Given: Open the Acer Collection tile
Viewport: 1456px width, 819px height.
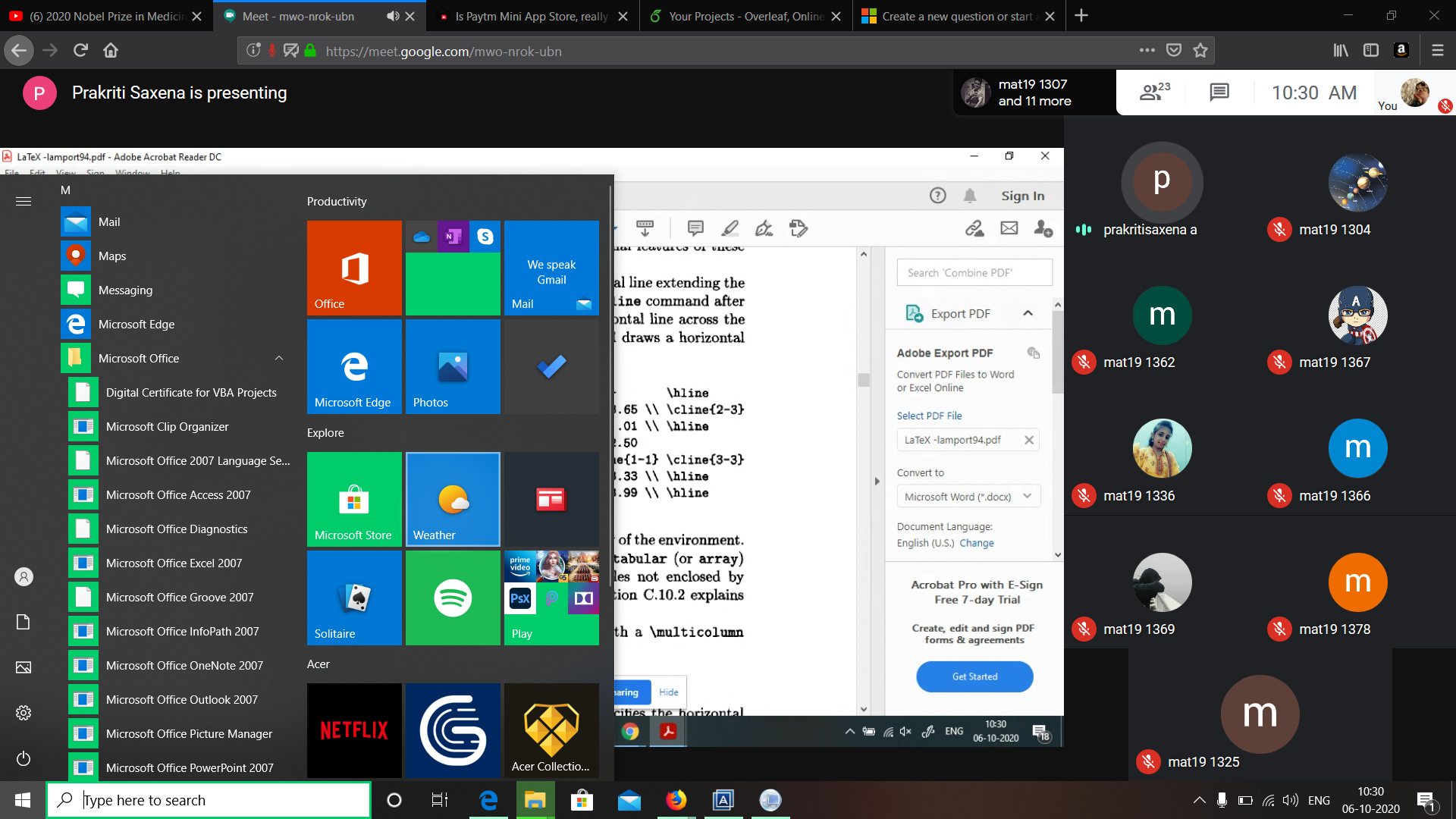Looking at the screenshot, I should click(551, 730).
